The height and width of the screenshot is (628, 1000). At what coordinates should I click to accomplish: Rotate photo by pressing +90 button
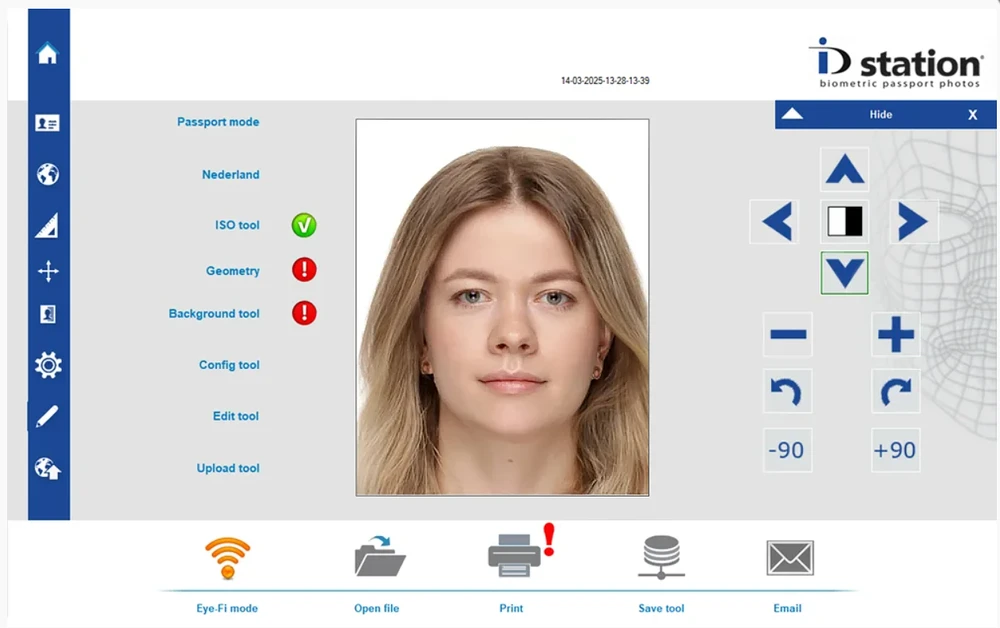tap(895, 450)
